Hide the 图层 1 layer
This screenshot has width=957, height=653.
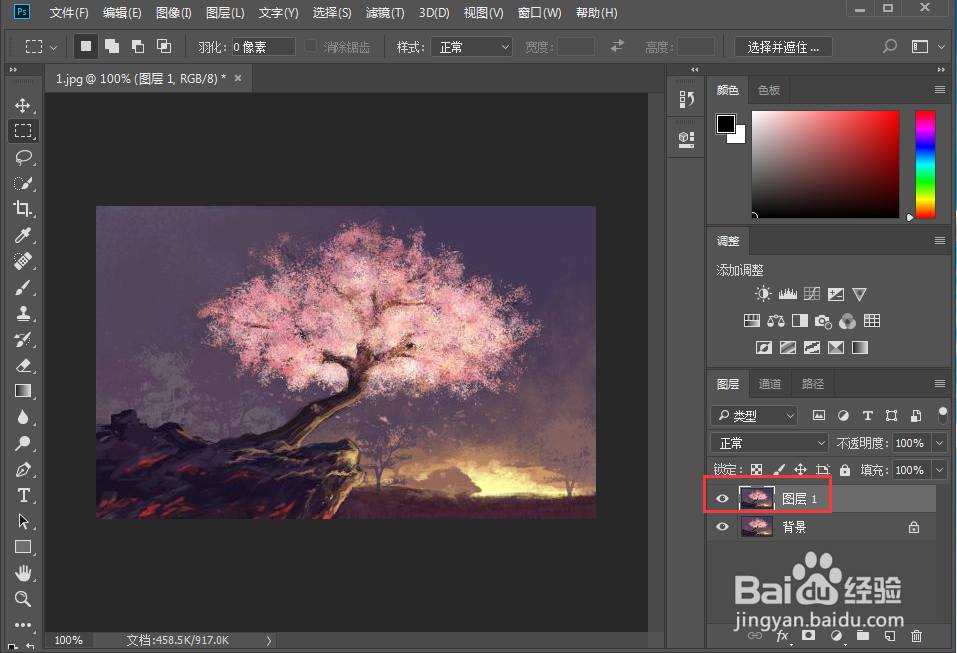[x=722, y=499]
